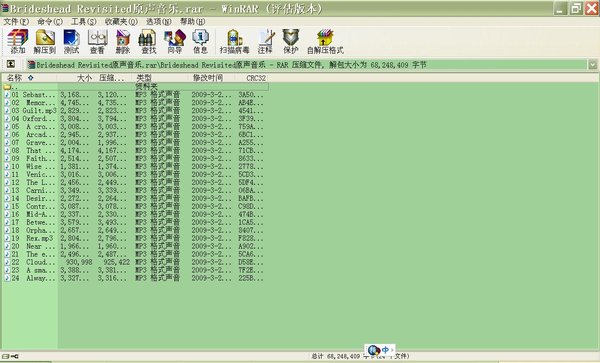
Task: Click the 添加 (Add) toolbar icon
Action: (x=18, y=41)
